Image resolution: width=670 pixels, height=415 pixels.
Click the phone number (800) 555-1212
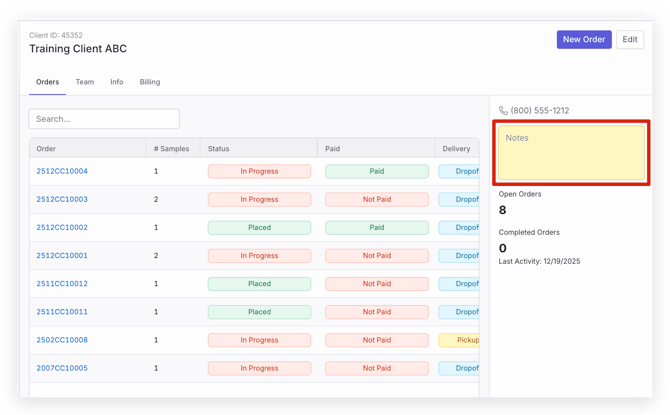(x=540, y=111)
